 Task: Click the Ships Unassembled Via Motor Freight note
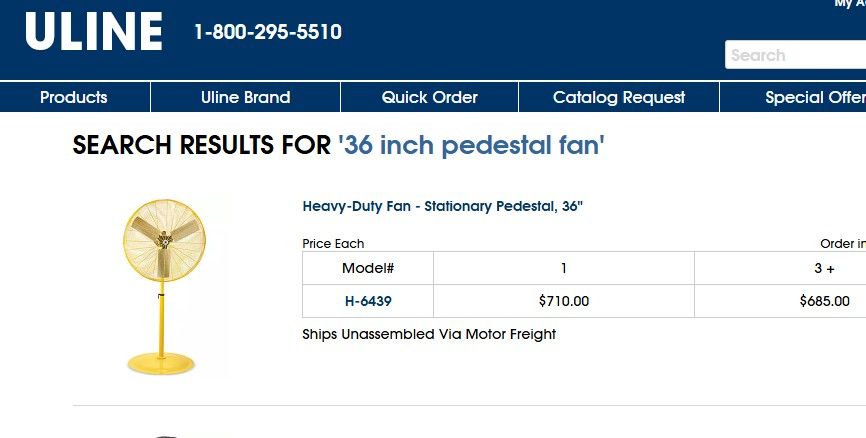click(x=429, y=334)
